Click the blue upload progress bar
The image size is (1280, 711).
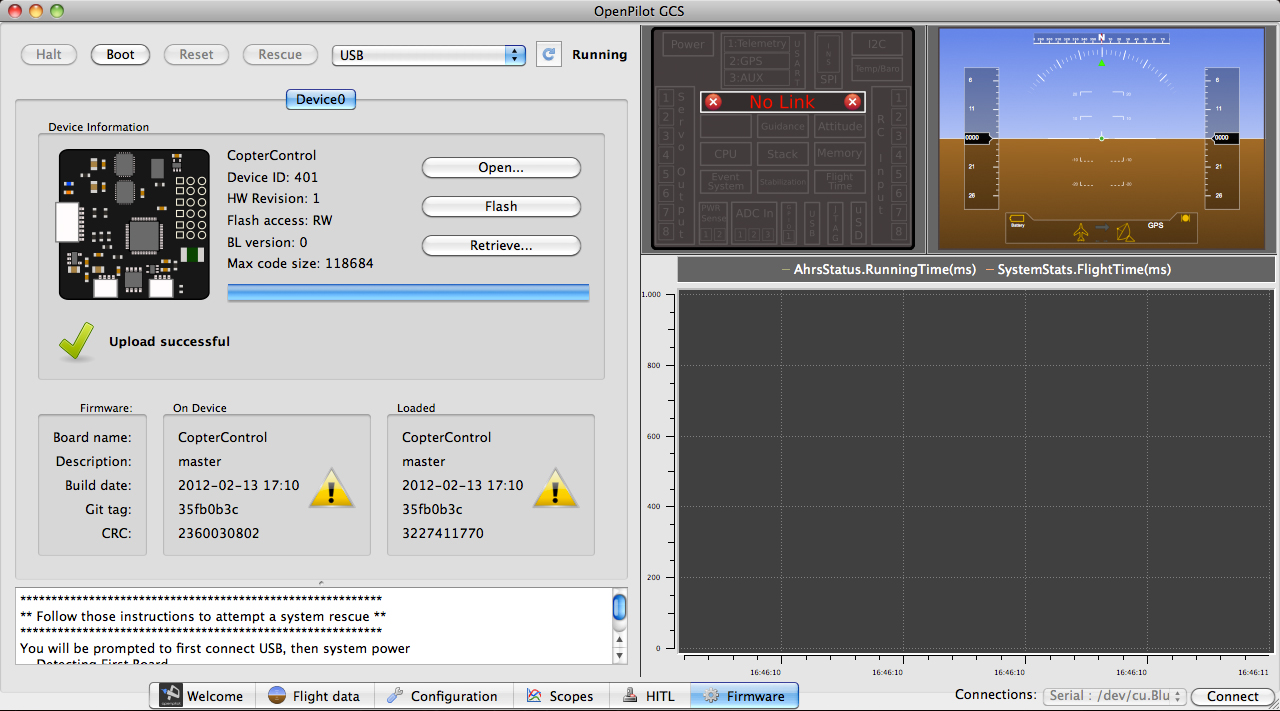pos(408,292)
